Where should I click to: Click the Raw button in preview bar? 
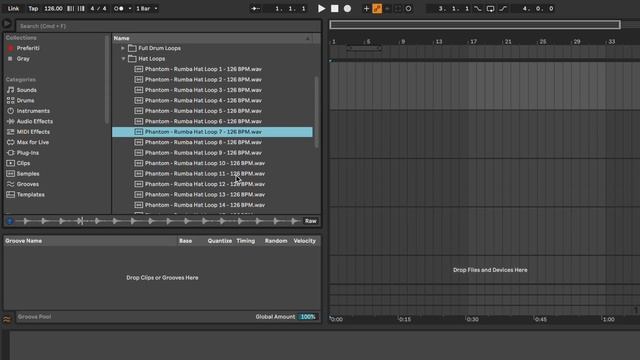[311, 221]
